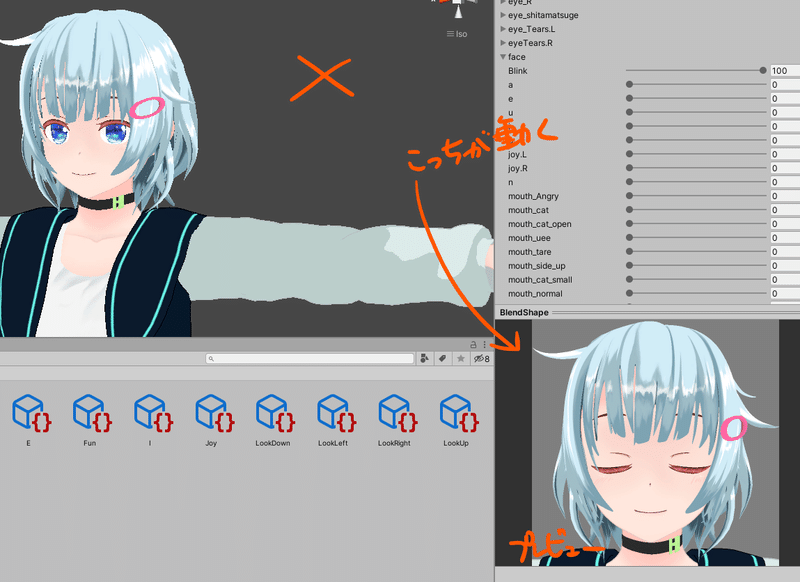Click the 'mouth_side_up' property label
The width and height of the screenshot is (800, 582).
[537, 266]
